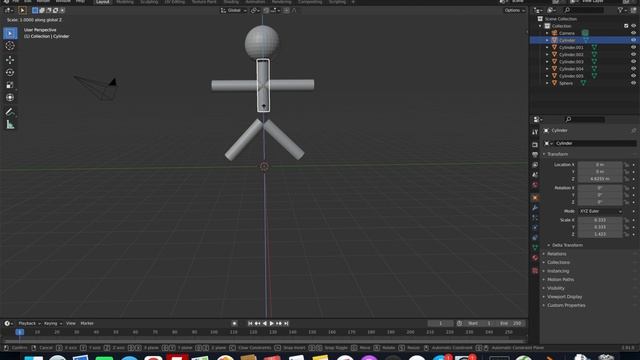Open the rotation Mode XYZ Euler dropdown
Image resolution: width=640 pixels, height=360 pixels.
(x=600, y=211)
